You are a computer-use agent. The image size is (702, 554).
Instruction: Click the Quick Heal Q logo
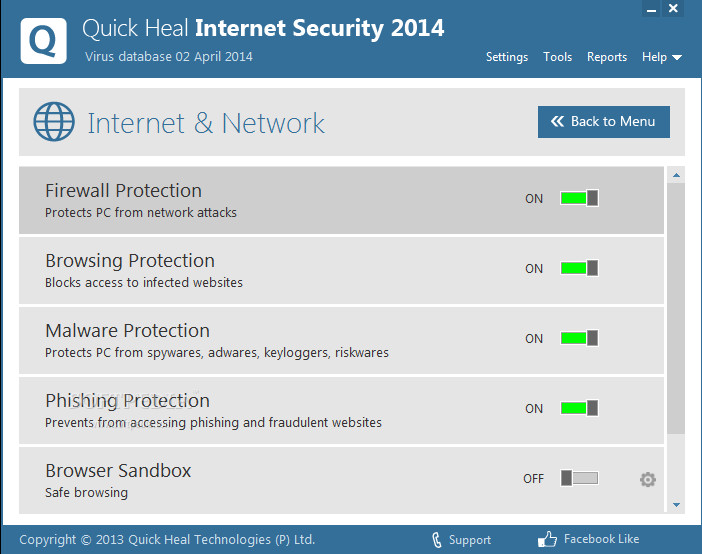[43, 41]
